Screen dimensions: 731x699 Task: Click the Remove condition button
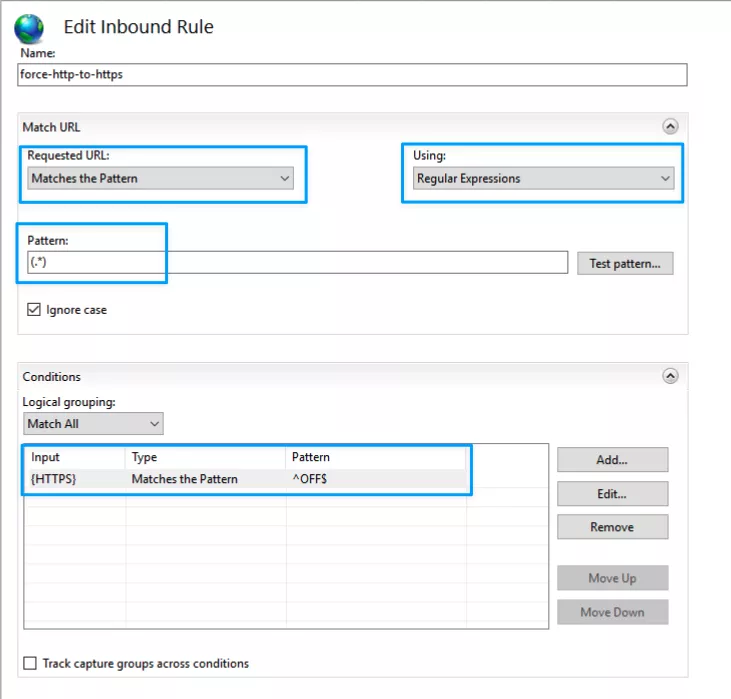point(612,527)
